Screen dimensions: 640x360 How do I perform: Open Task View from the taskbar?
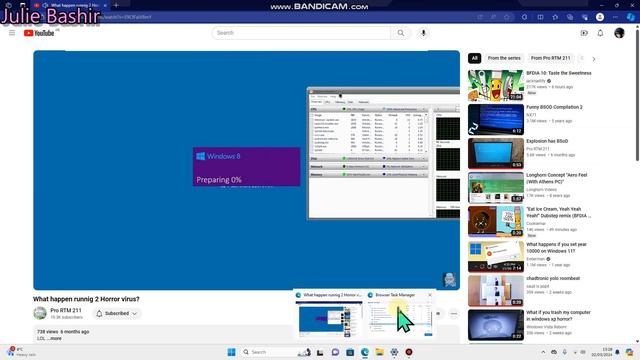click(x=320, y=352)
